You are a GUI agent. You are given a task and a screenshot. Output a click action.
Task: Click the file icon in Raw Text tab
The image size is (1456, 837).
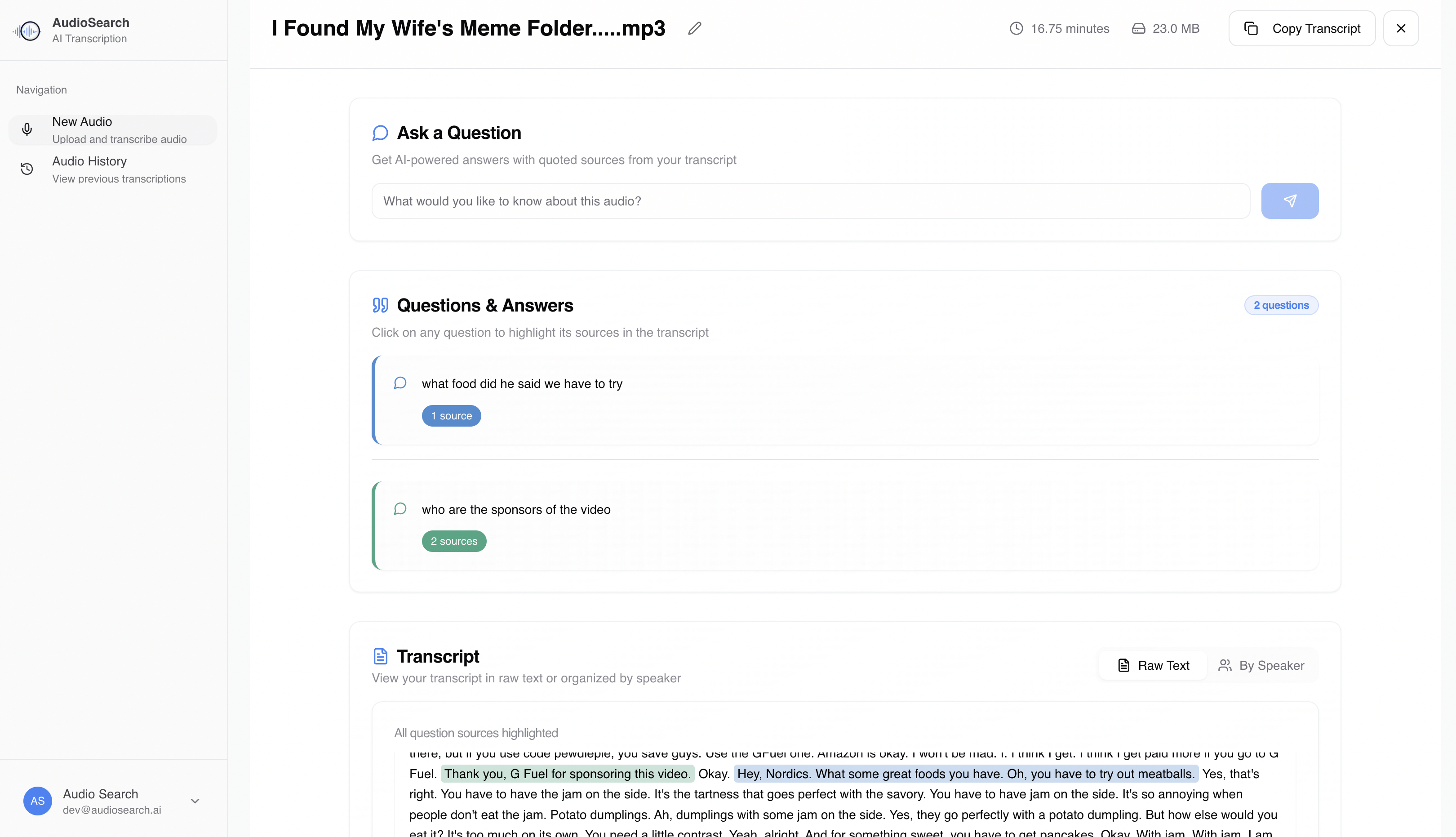[1123, 665]
